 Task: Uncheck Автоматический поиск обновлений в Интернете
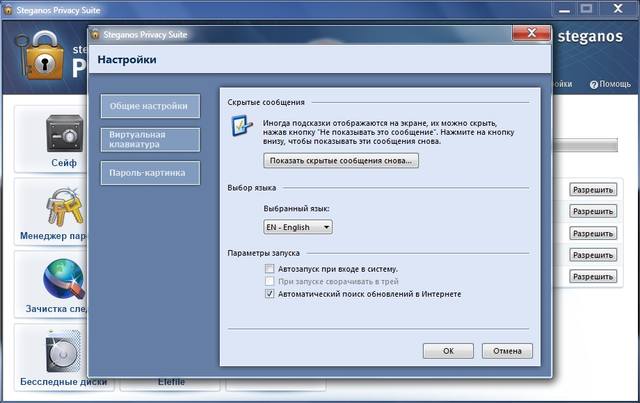269,294
